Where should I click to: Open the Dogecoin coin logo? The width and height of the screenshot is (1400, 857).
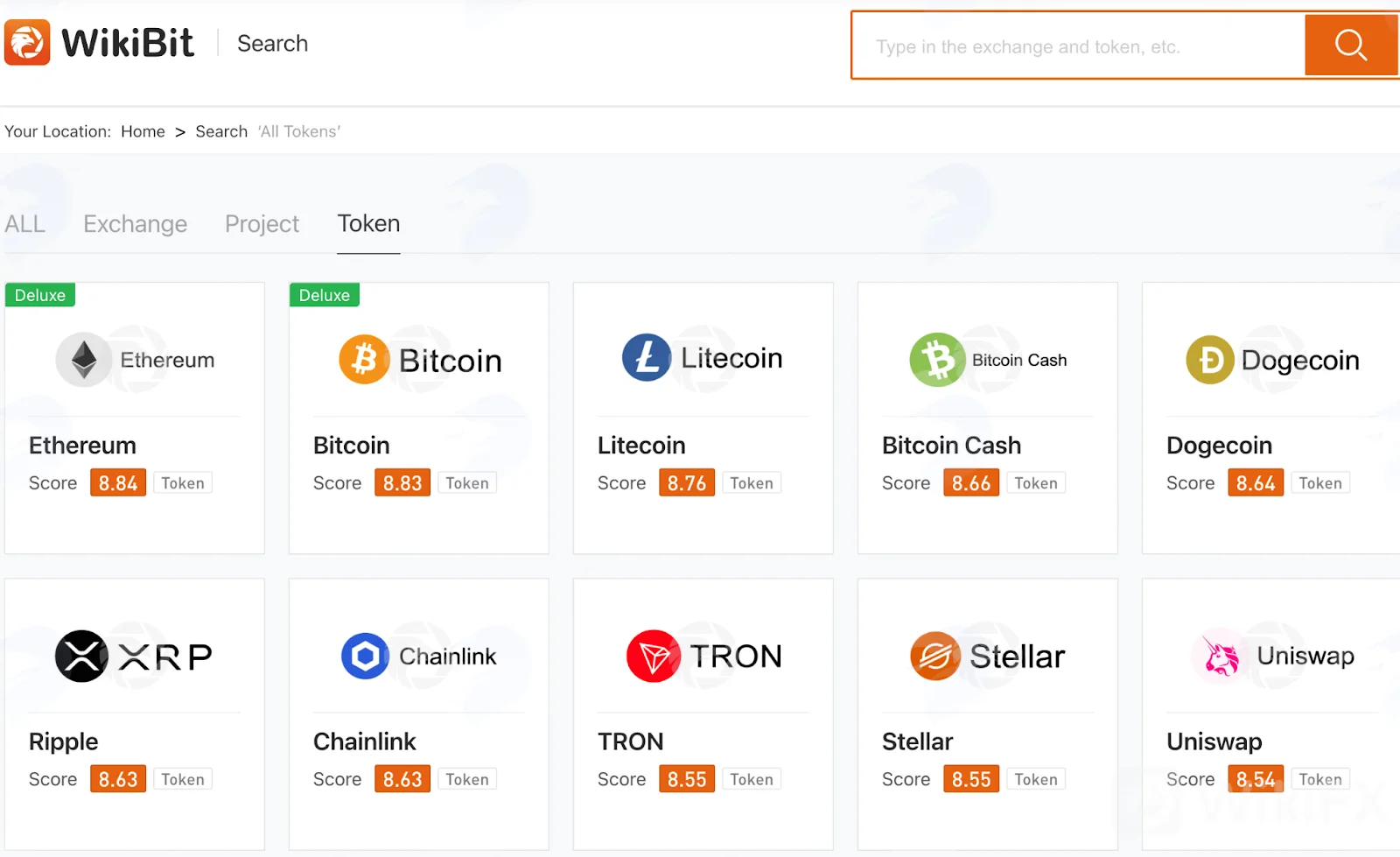tap(1210, 360)
